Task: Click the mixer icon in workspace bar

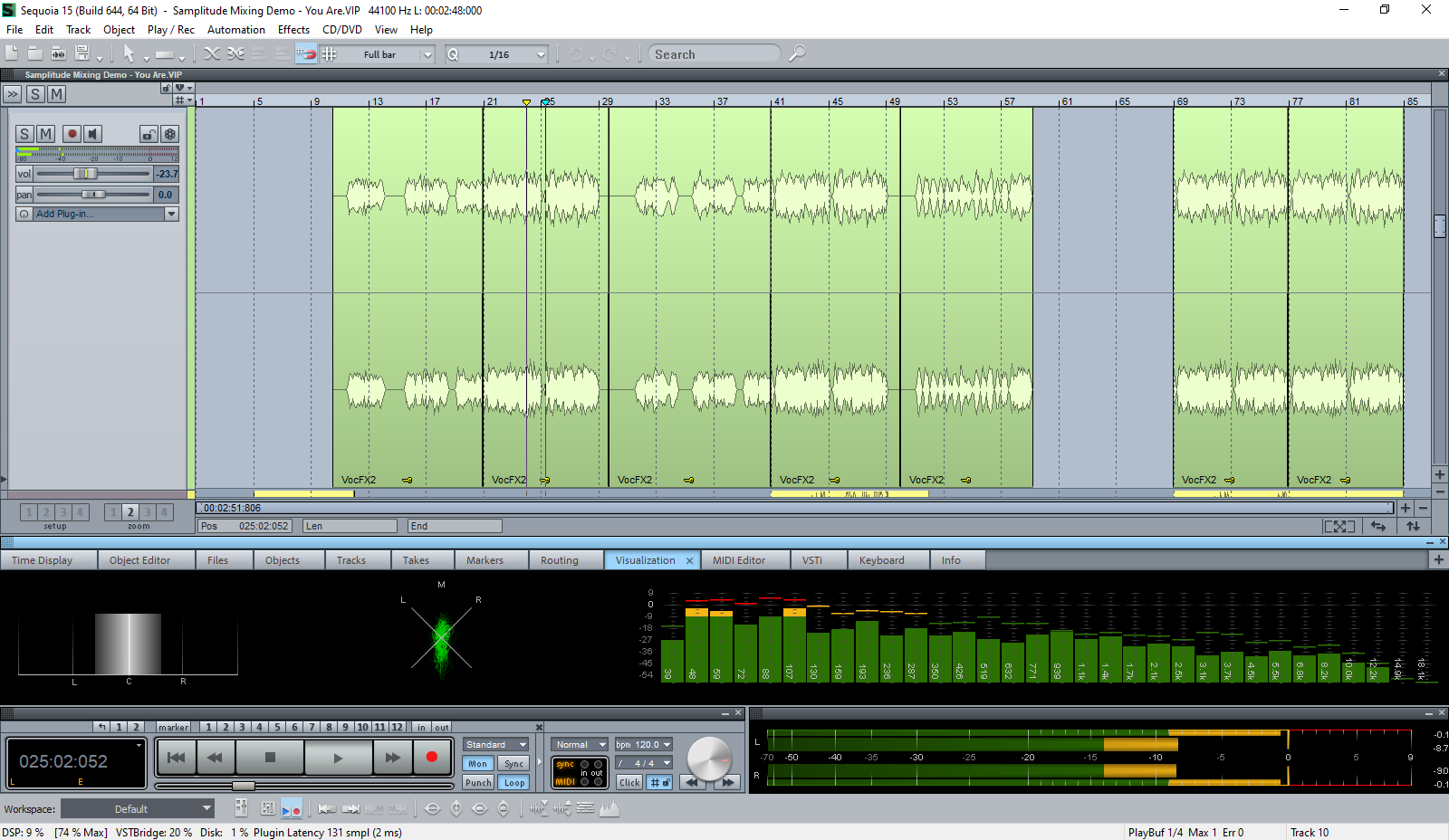Action: coord(241,808)
